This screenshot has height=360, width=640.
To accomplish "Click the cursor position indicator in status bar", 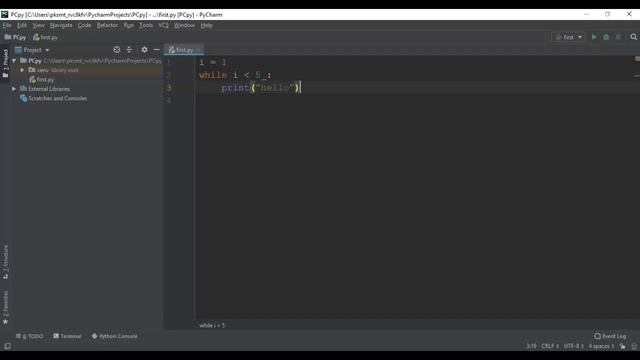I will pyautogui.click(x=531, y=346).
